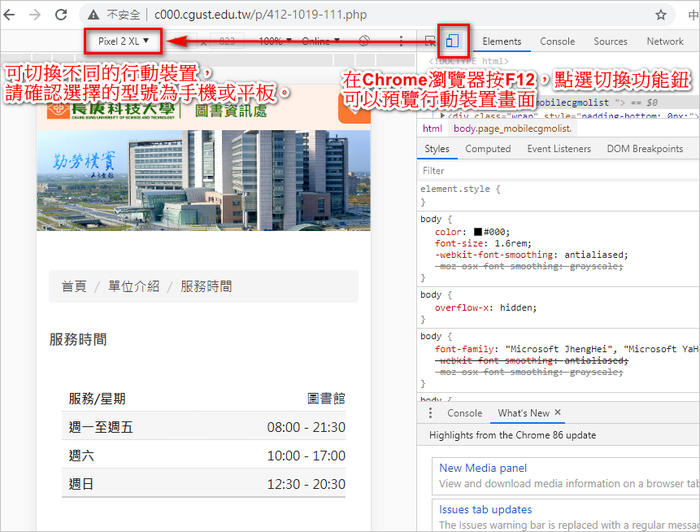This screenshot has height=532, width=700.
Task: Click the overflow-x: hidden declaration
Action: point(486,308)
